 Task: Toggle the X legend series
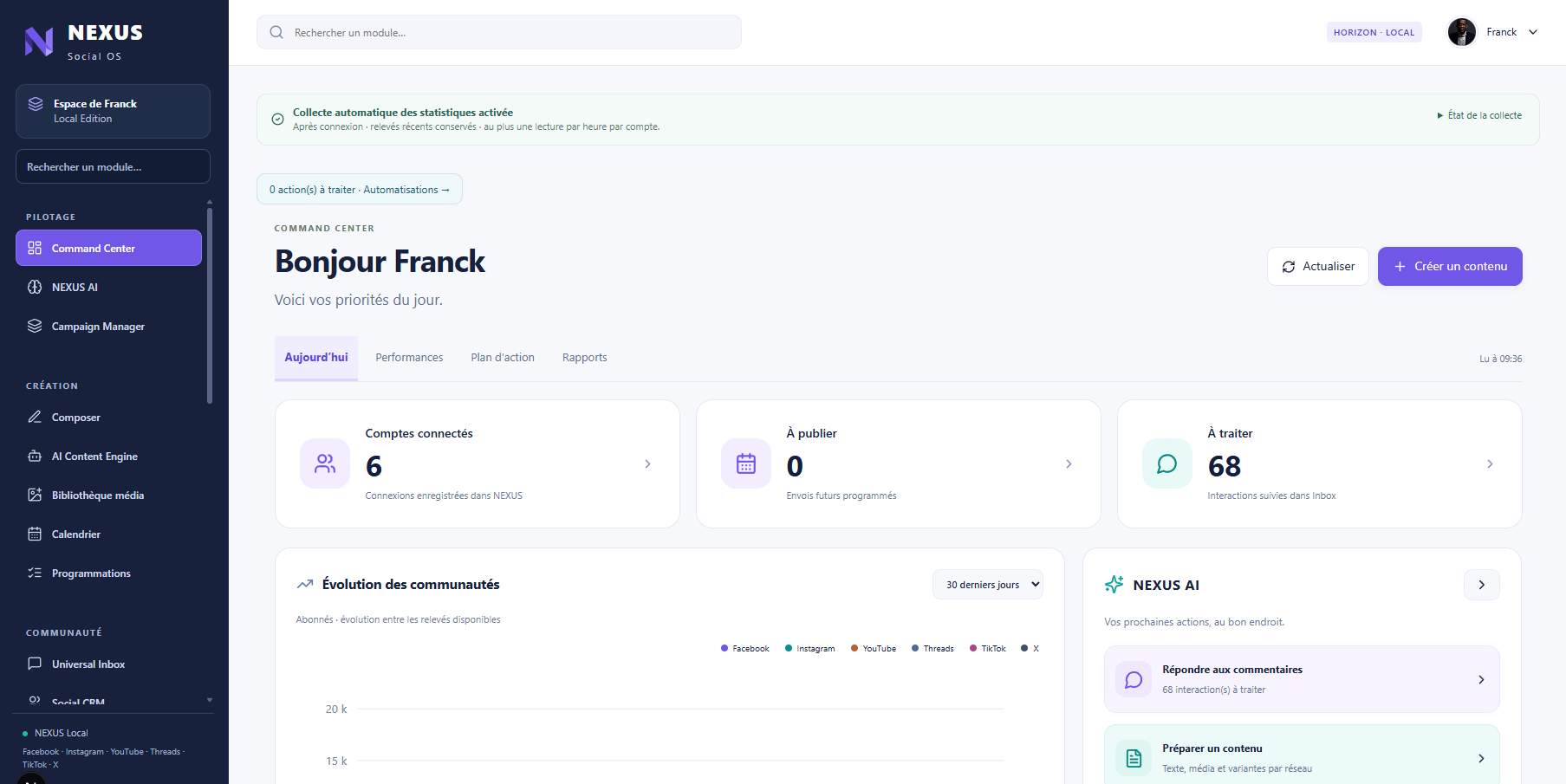coord(1030,648)
